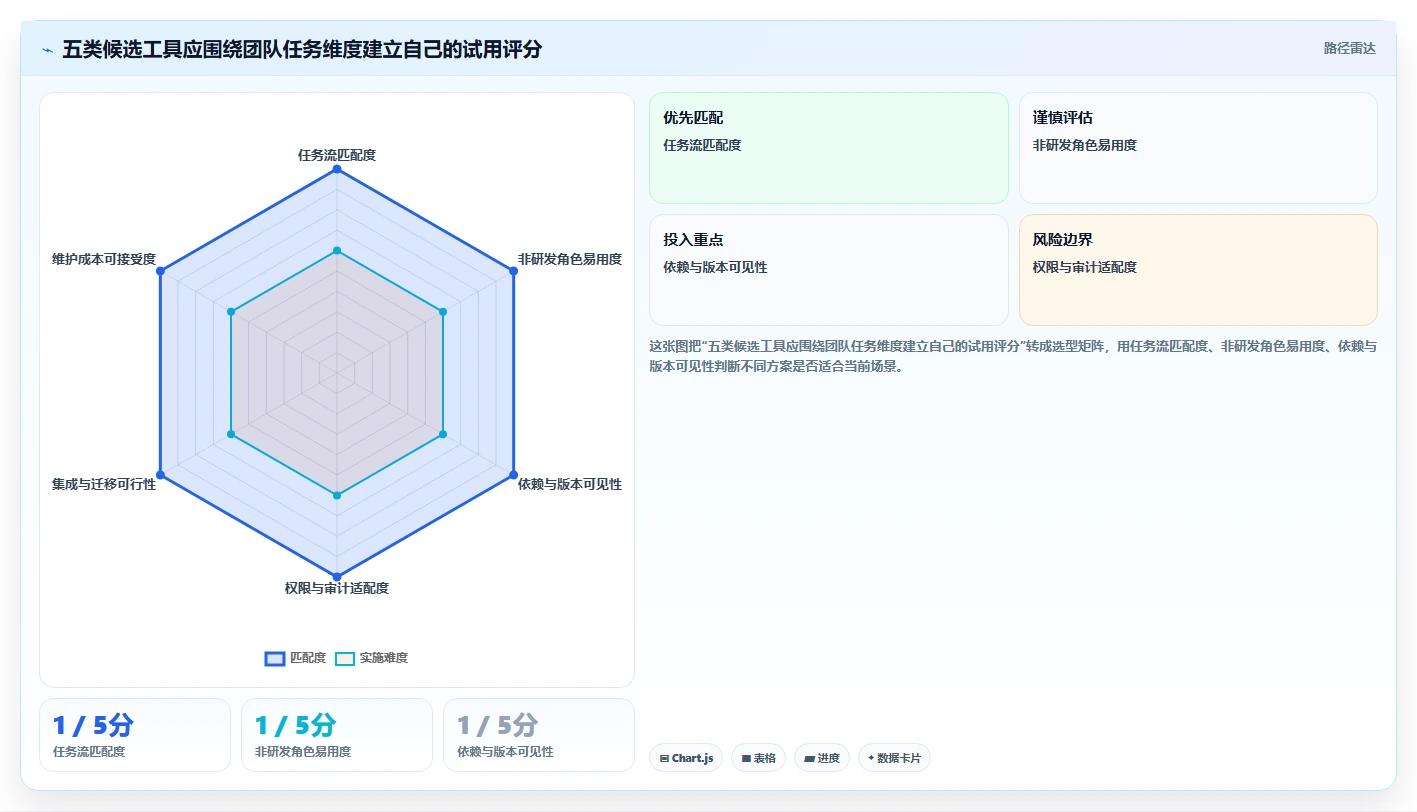This screenshot has width=1417, height=812.
Task: Click the 路径雷达 label in the header
Action: coord(1349,48)
